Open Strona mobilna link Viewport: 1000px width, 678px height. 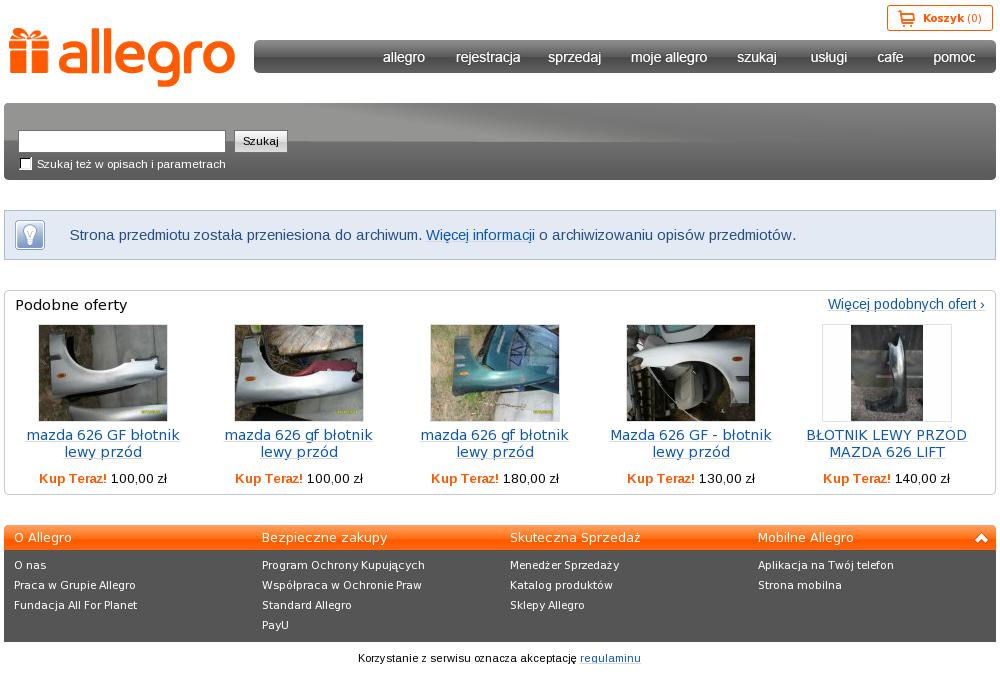pos(800,585)
